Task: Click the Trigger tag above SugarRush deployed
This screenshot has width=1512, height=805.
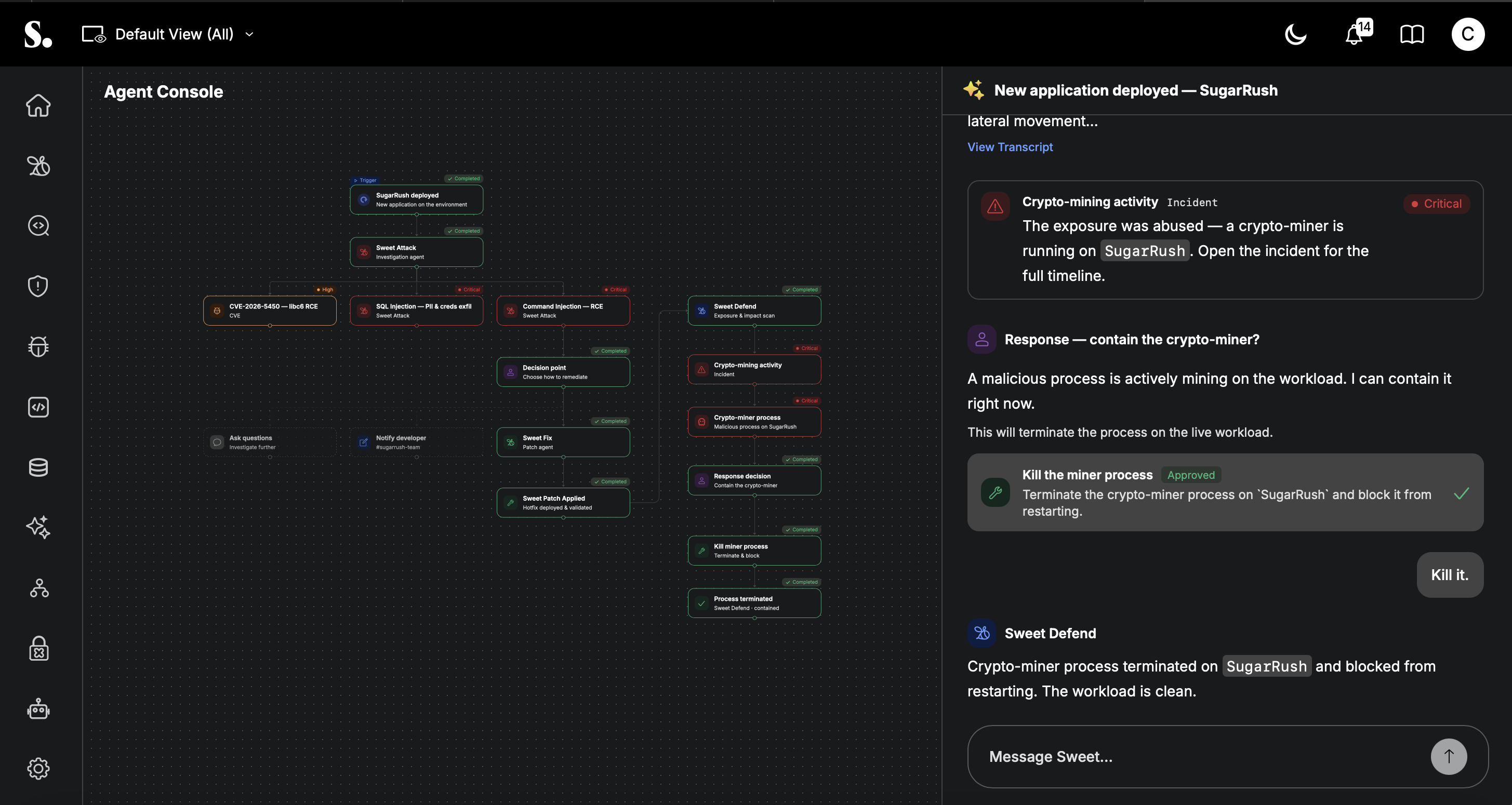Action: coord(365,180)
